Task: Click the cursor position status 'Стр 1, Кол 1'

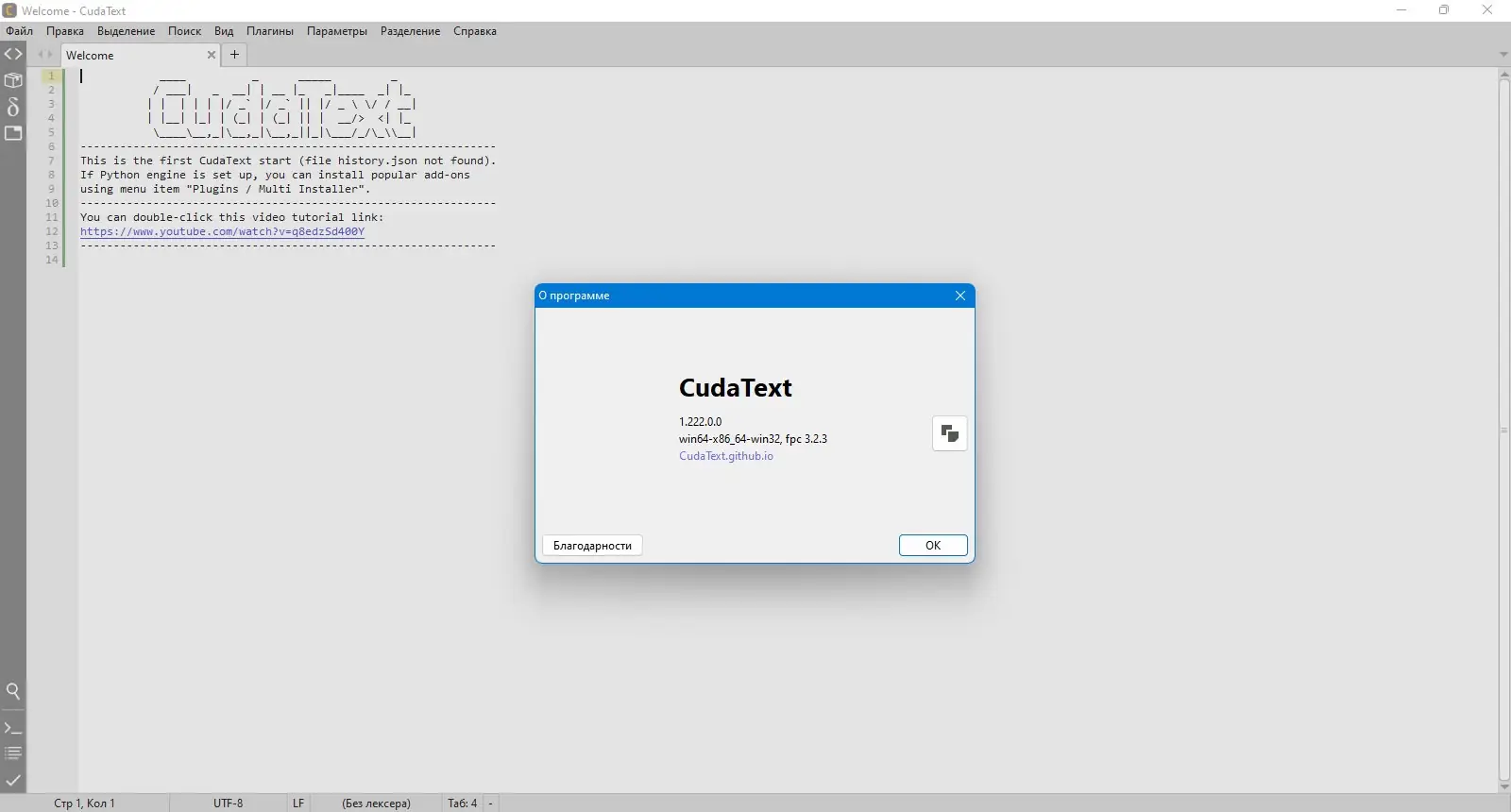Action: (84, 804)
